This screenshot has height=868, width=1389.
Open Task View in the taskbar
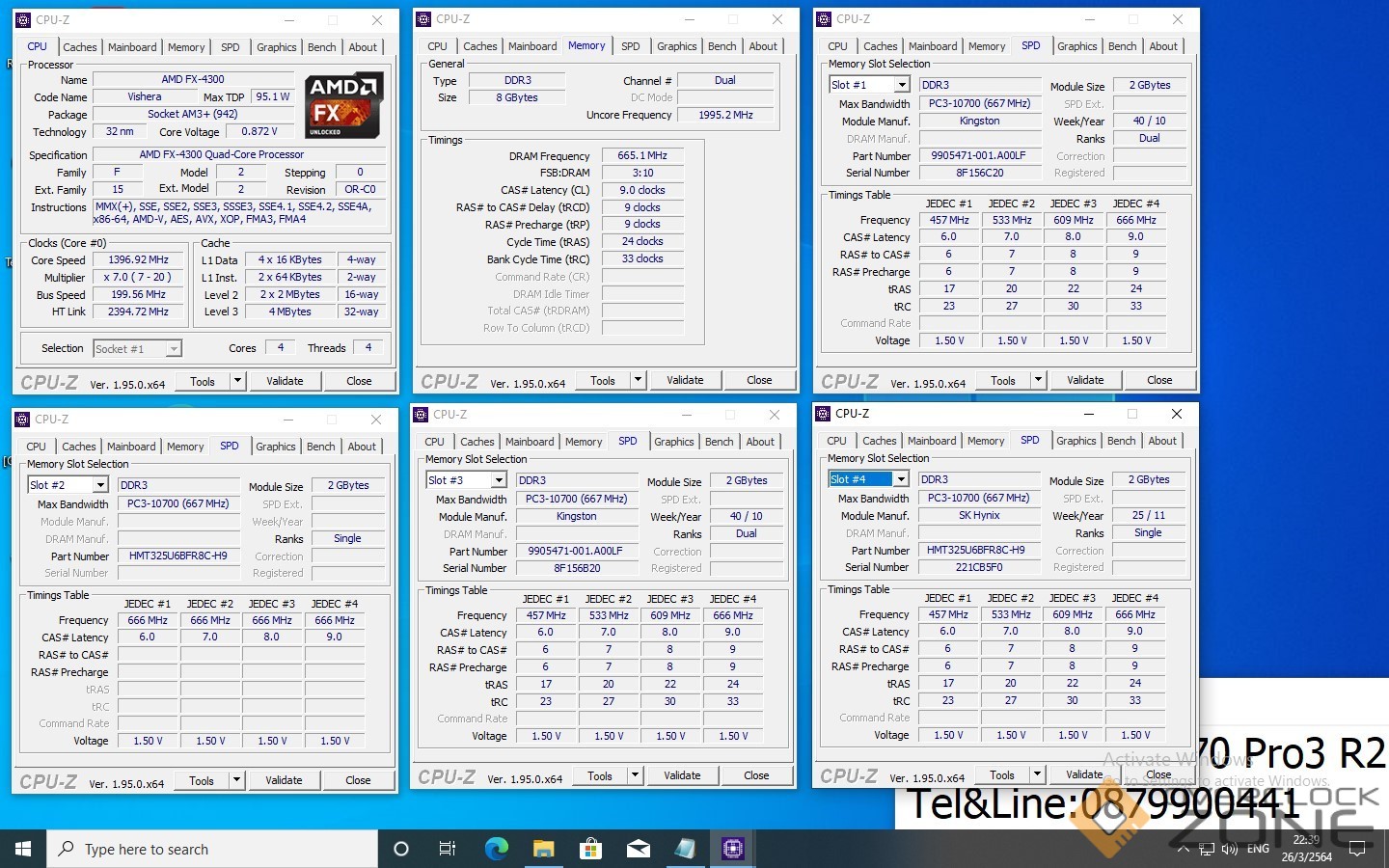[448, 849]
